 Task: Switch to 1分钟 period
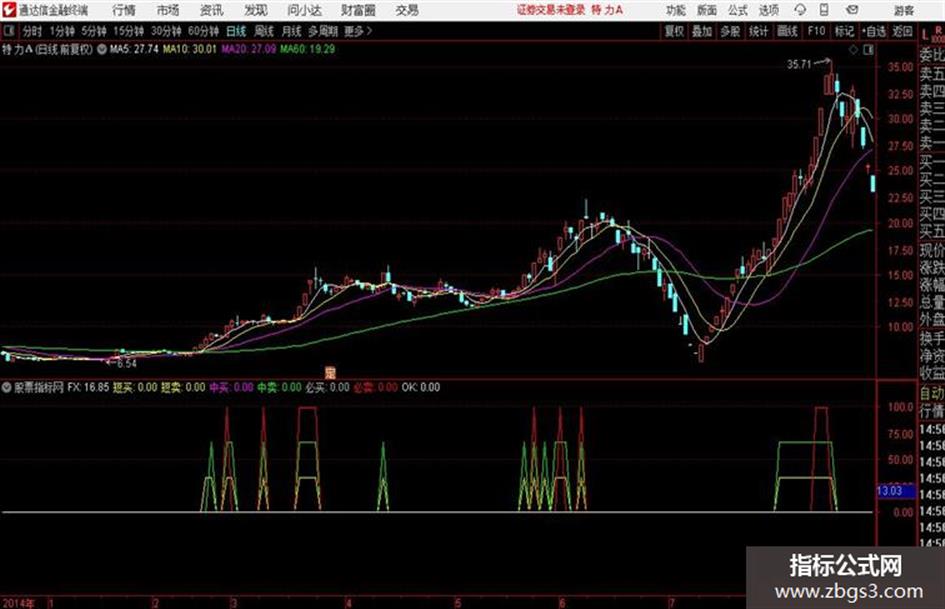click(x=62, y=31)
